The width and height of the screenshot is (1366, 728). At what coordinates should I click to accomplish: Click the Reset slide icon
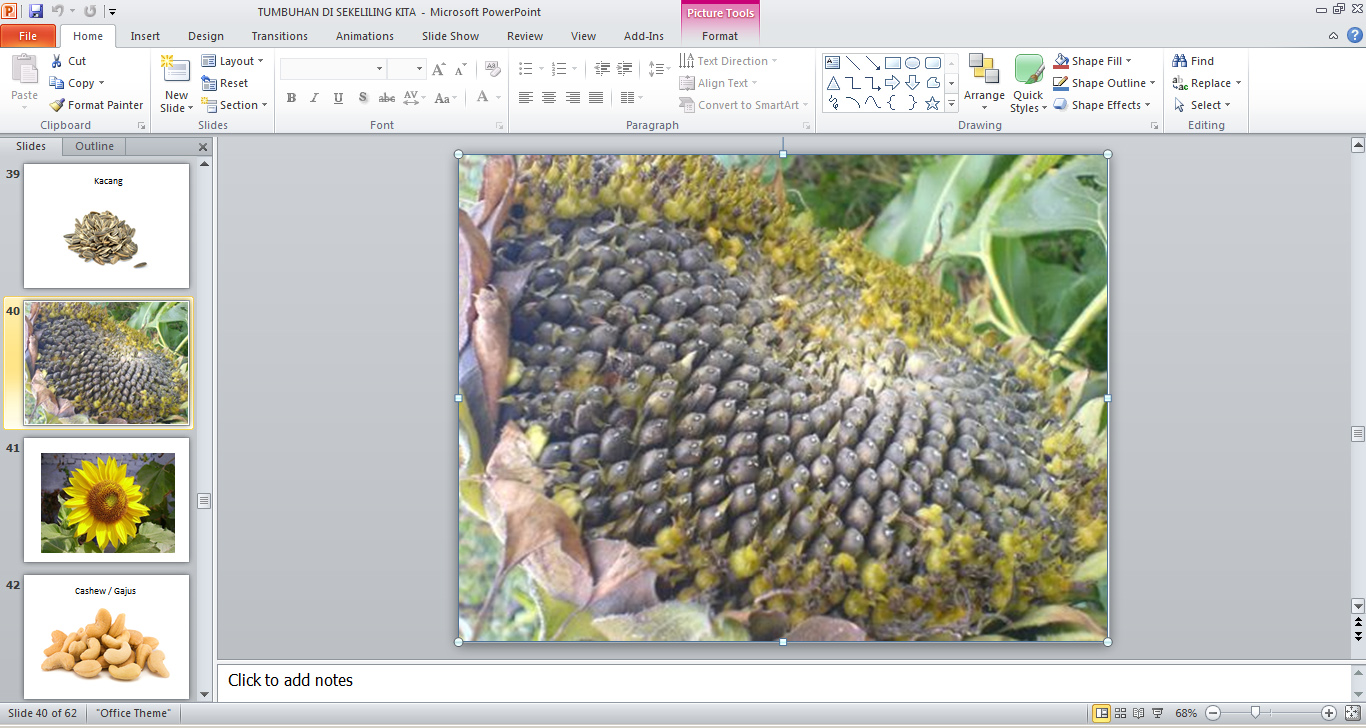(209, 83)
